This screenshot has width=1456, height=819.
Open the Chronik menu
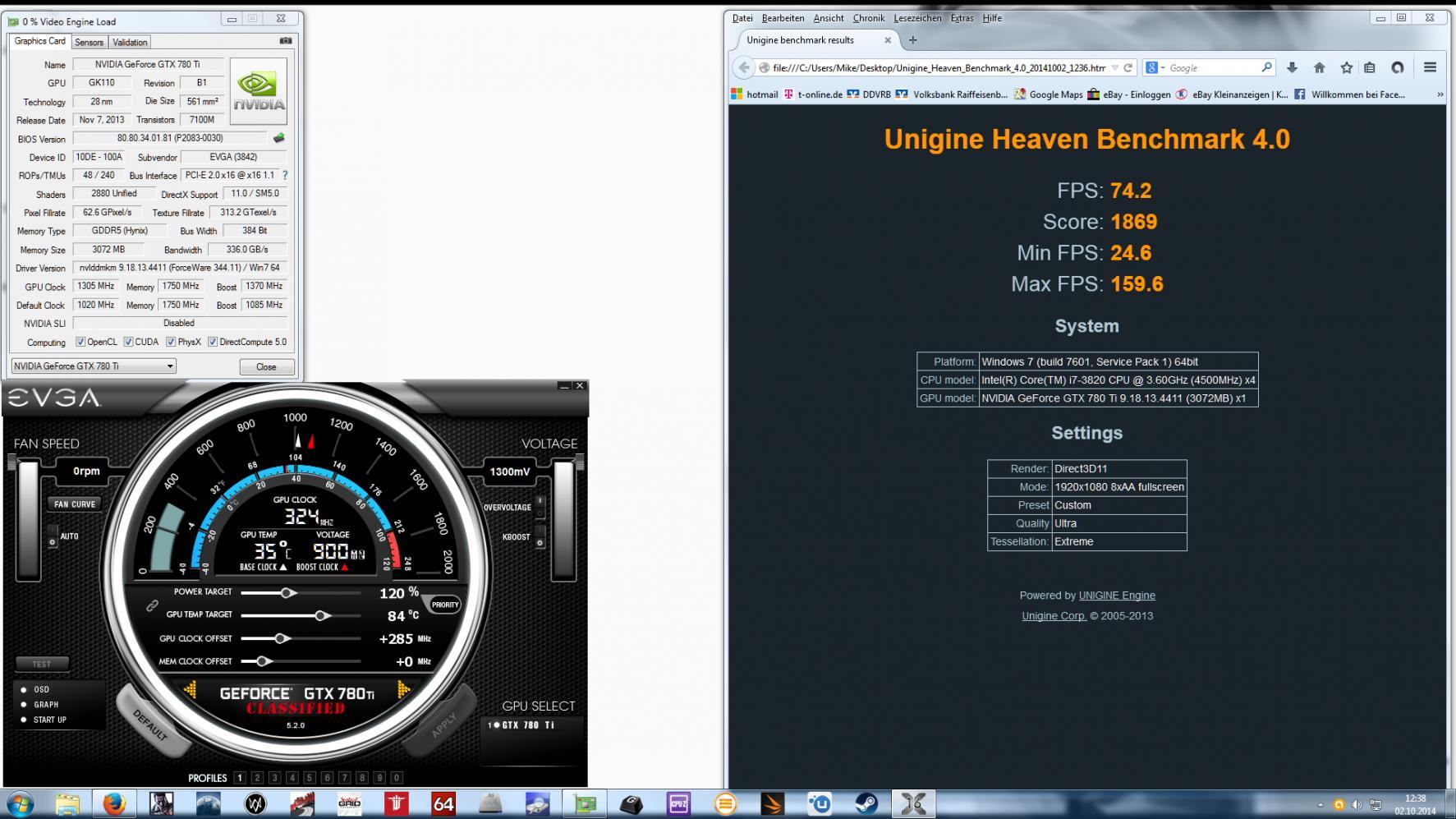click(x=869, y=18)
